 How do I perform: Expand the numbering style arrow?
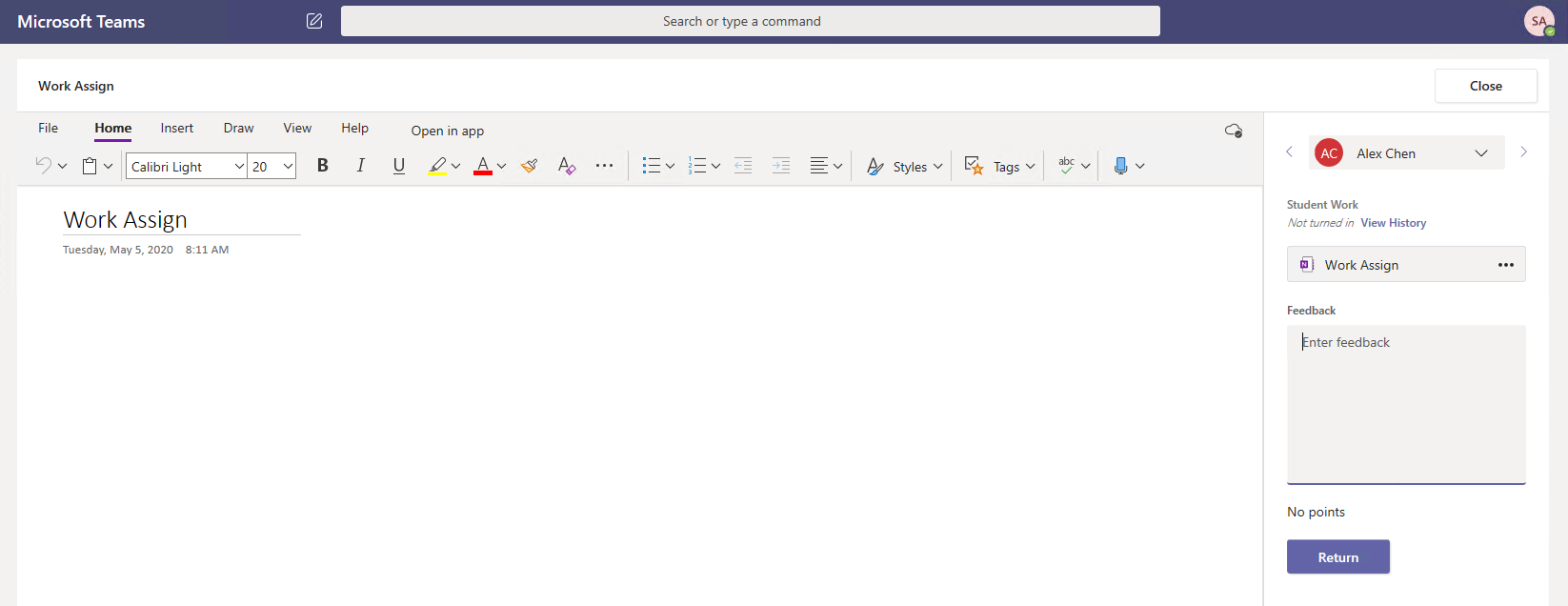[716, 166]
